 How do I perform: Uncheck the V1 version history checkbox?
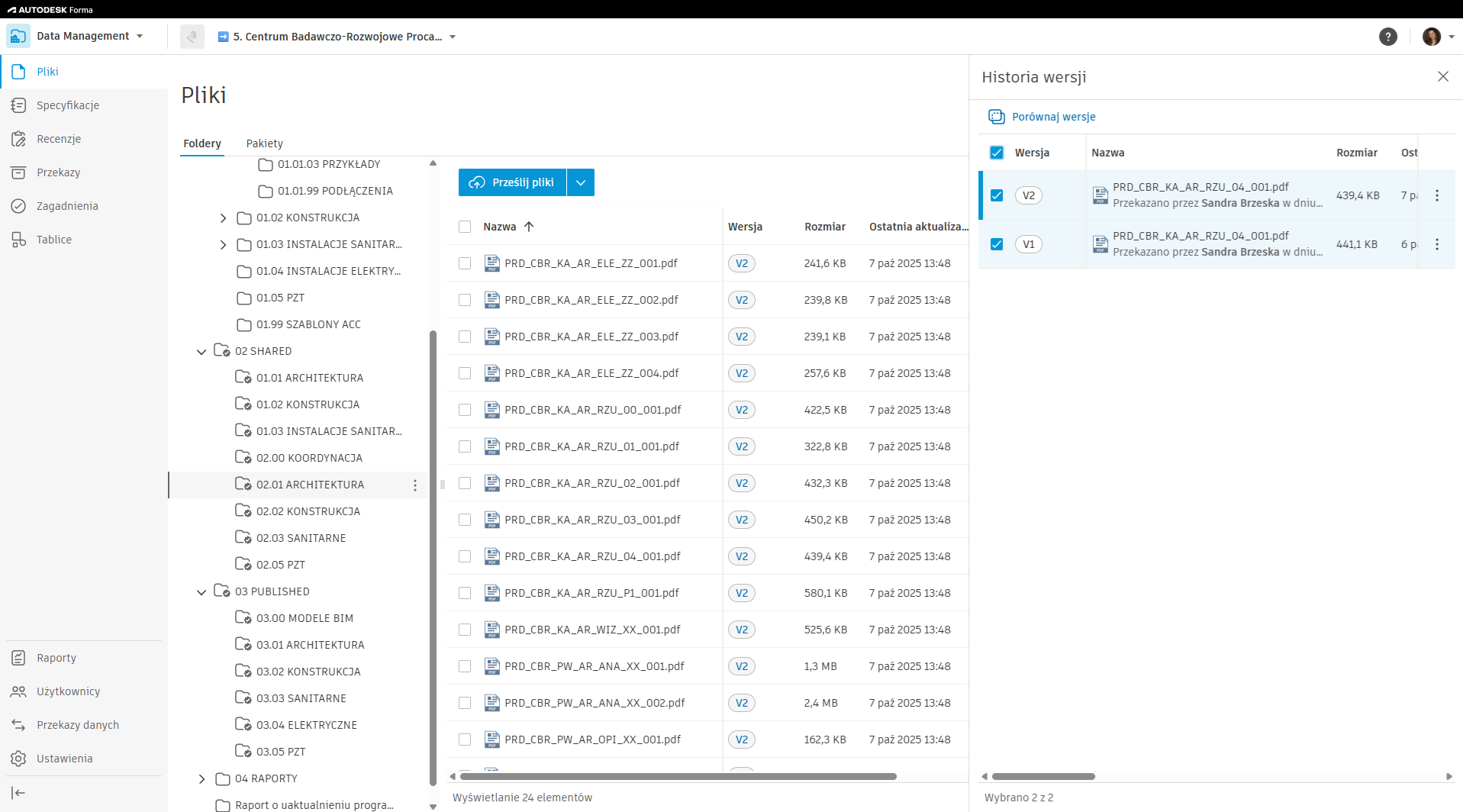tap(997, 244)
